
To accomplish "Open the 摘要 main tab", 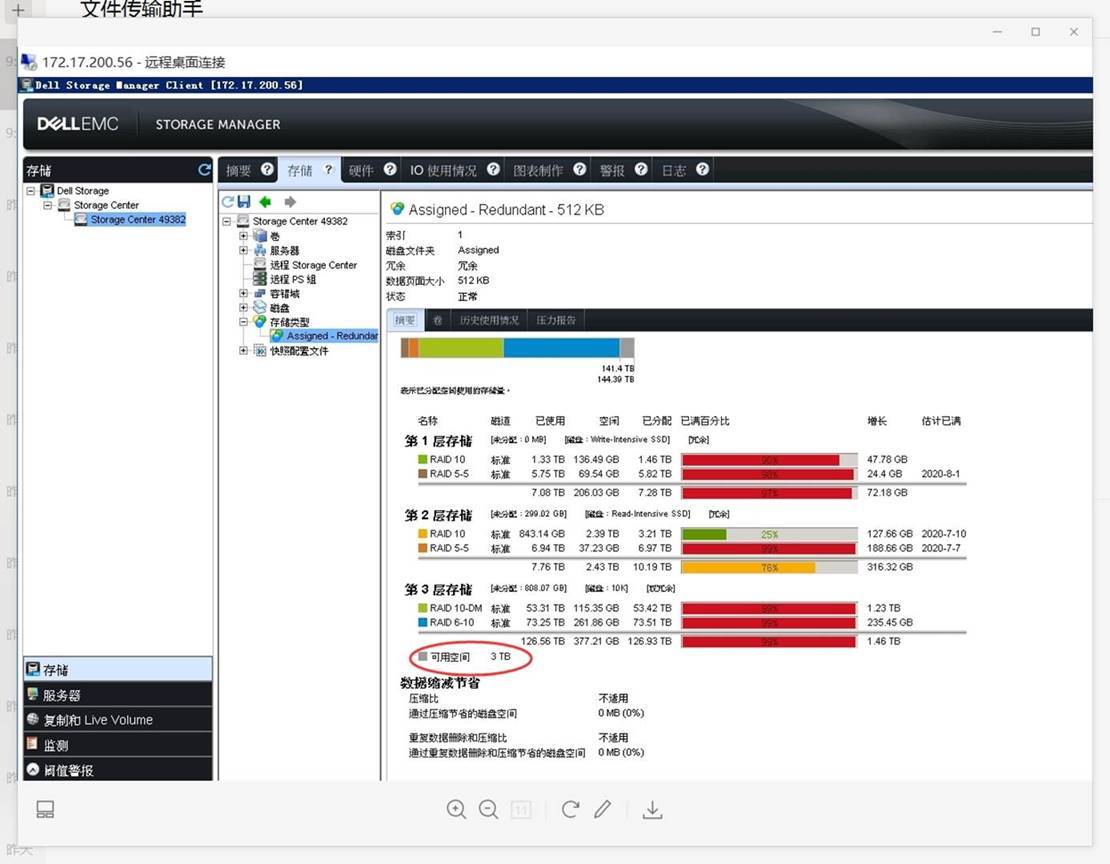I will click(239, 170).
